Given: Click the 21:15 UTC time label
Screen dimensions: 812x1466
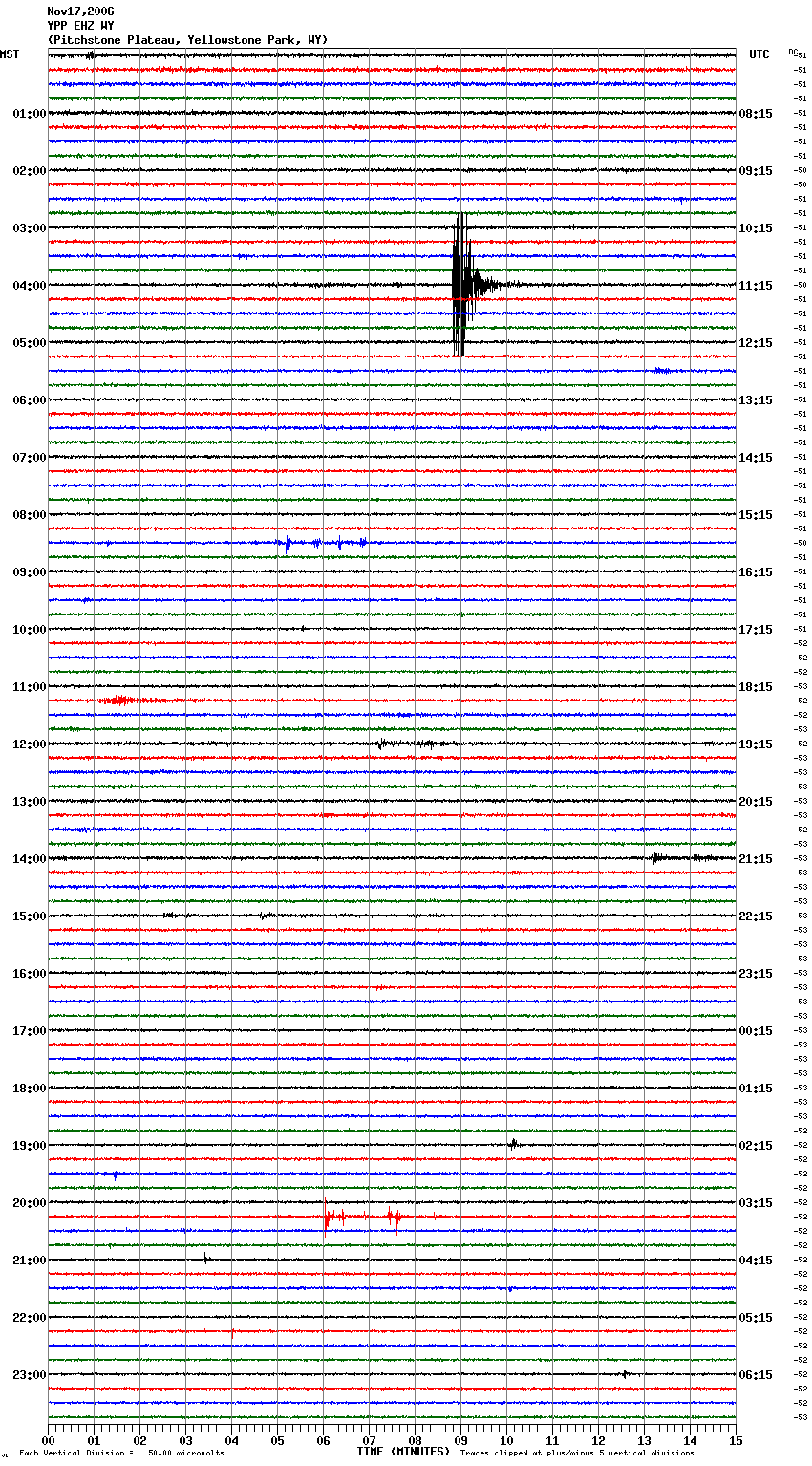Looking at the screenshot, I should [x=756, y=859].
